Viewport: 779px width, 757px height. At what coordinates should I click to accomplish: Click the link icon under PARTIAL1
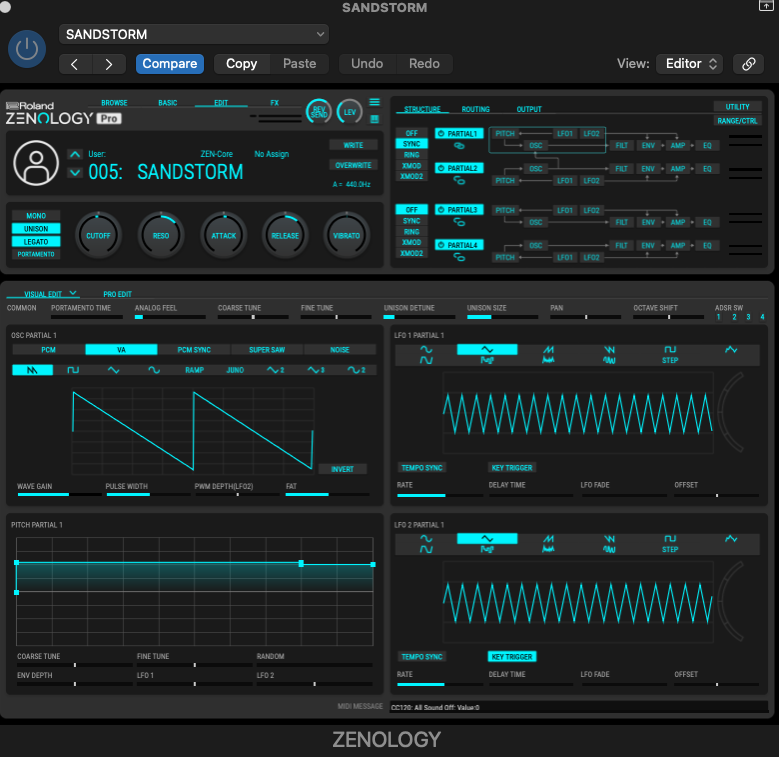coord(459,146)
